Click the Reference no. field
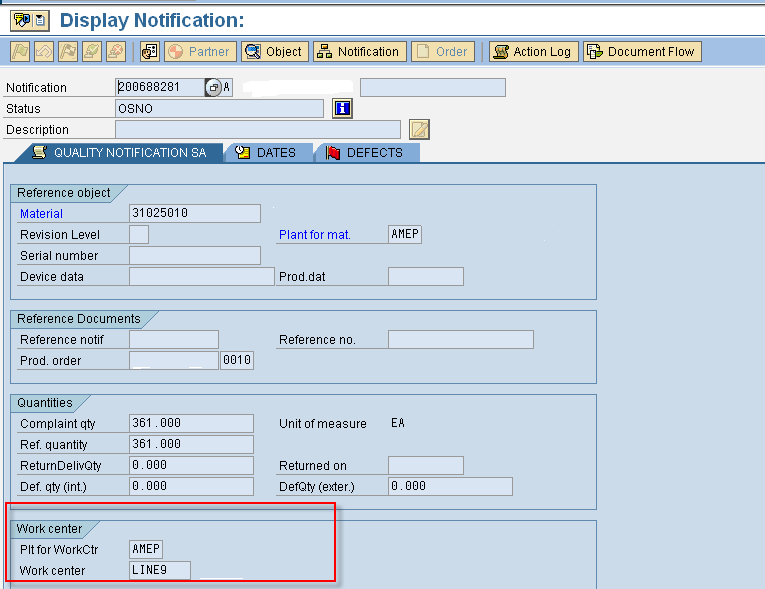This screenshot has height=589, width=765. tap(461, 339)
